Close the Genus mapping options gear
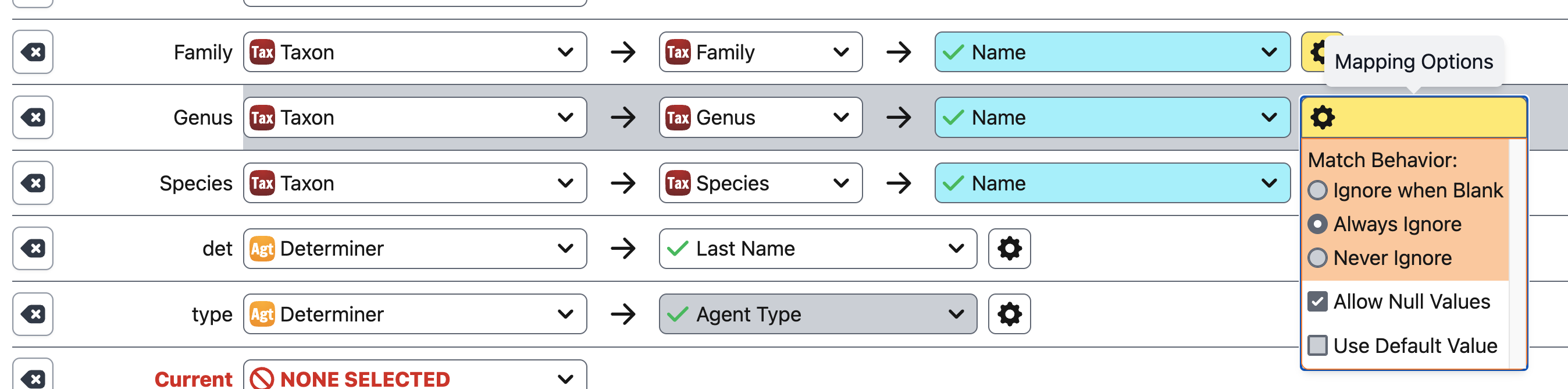Viewport: 1568px width, 389px height. 1322,118
